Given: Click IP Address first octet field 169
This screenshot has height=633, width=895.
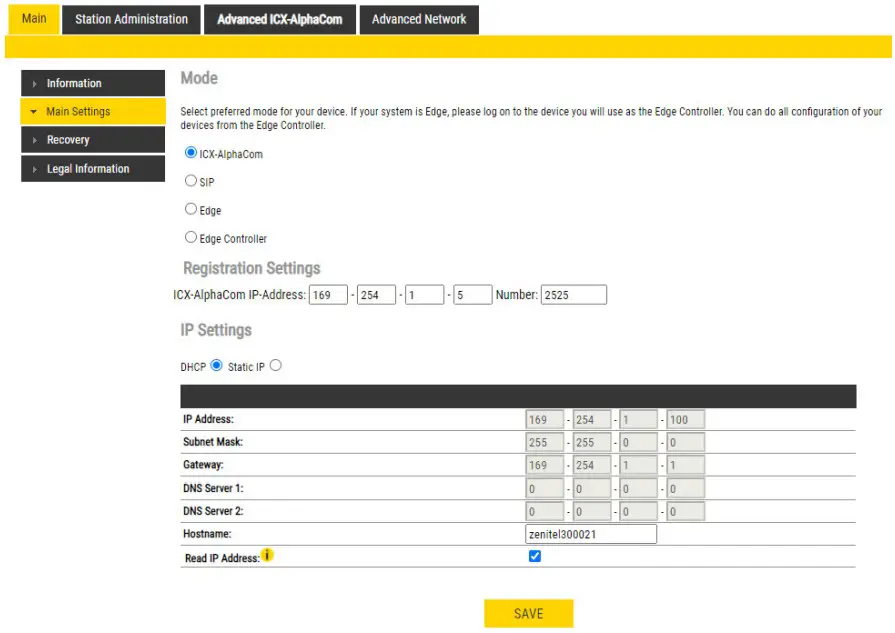Looking at the screenshot, I should point(545,420).
